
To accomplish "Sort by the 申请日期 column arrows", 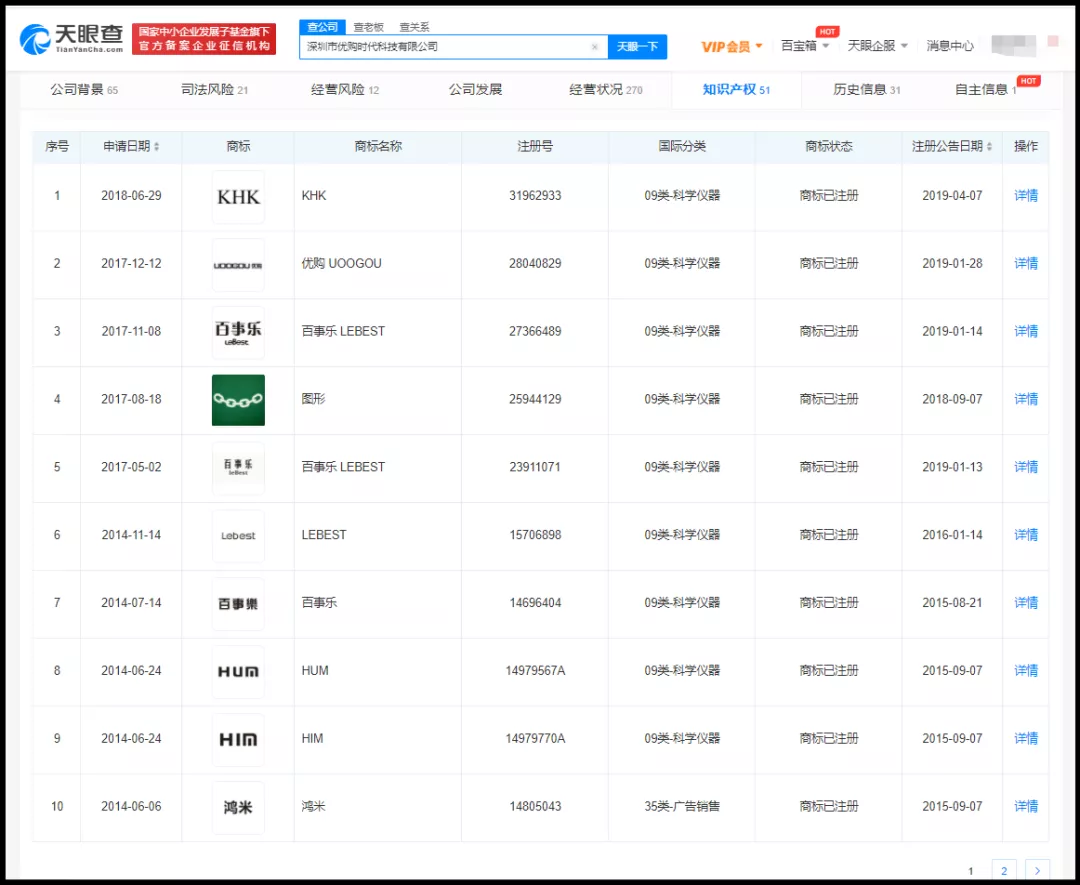I will pyautogui.click(x=156, y=147).
